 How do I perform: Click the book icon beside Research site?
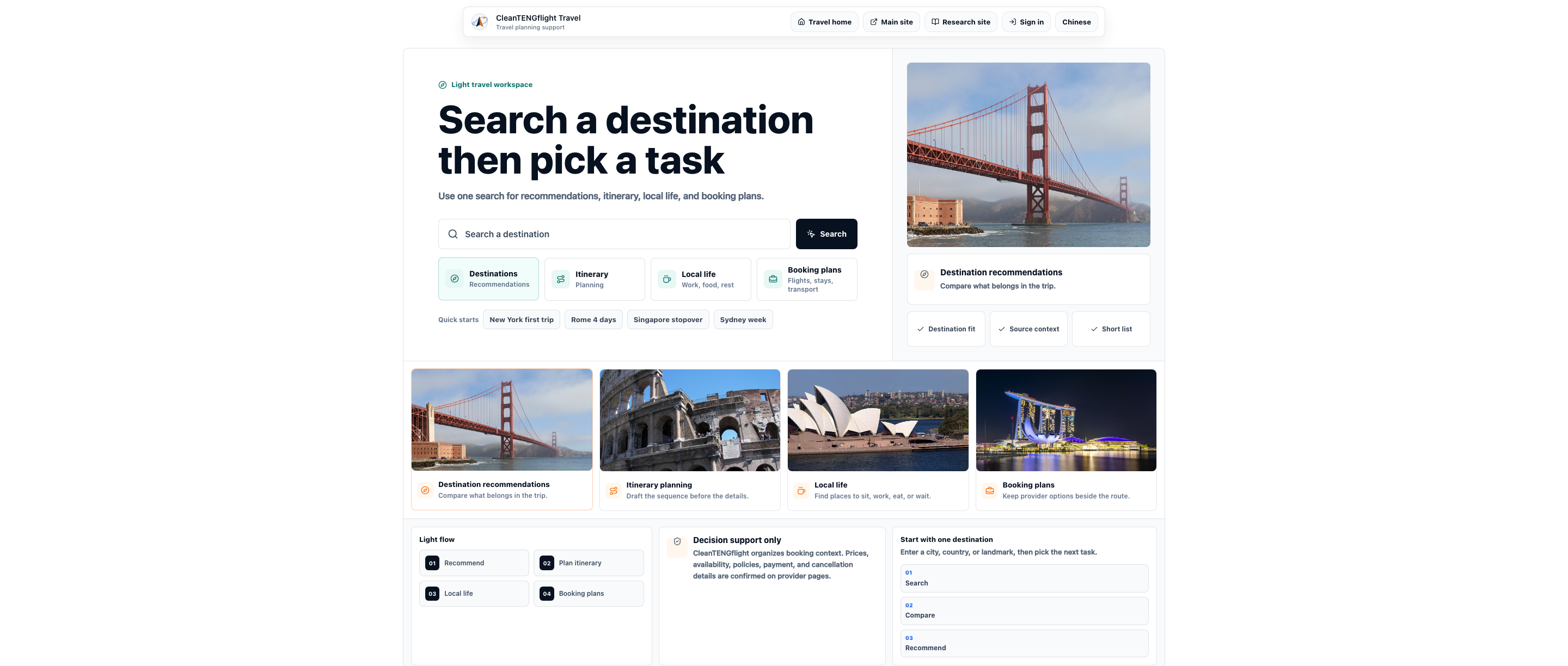935,22
